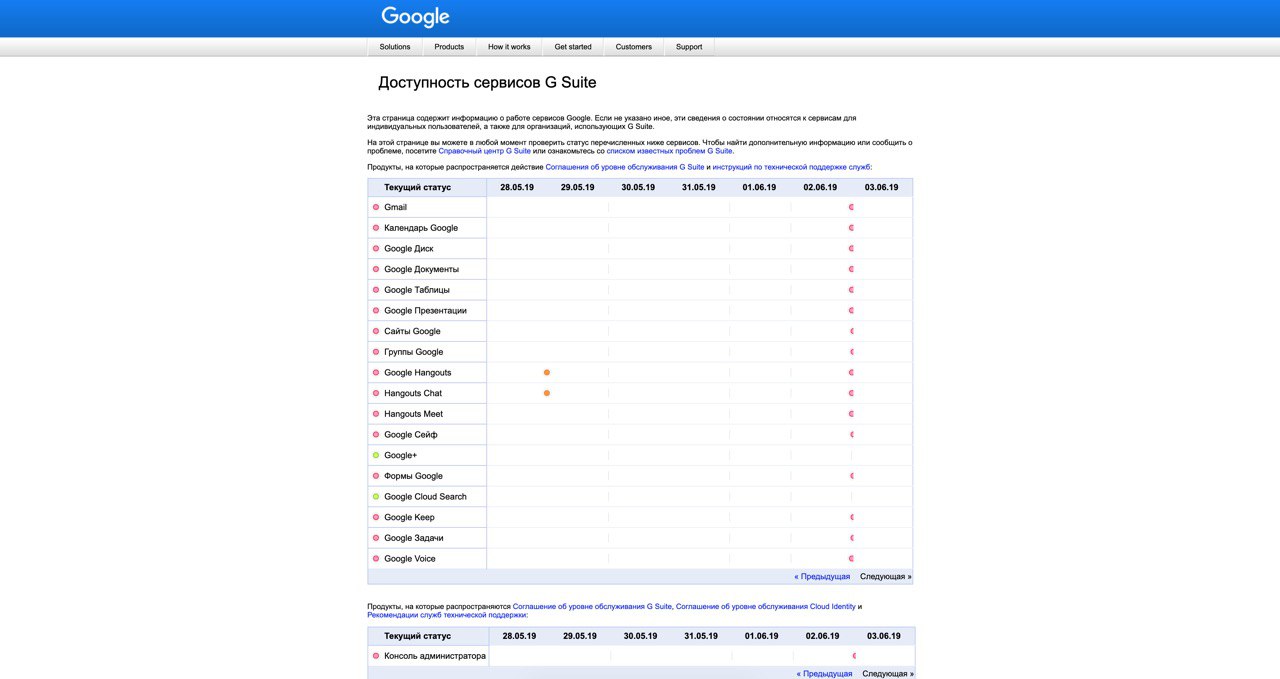The height and width of the screenshot is (679, 1280).
Task: Click status dot beside Google Документы
Action: (376, 269)
